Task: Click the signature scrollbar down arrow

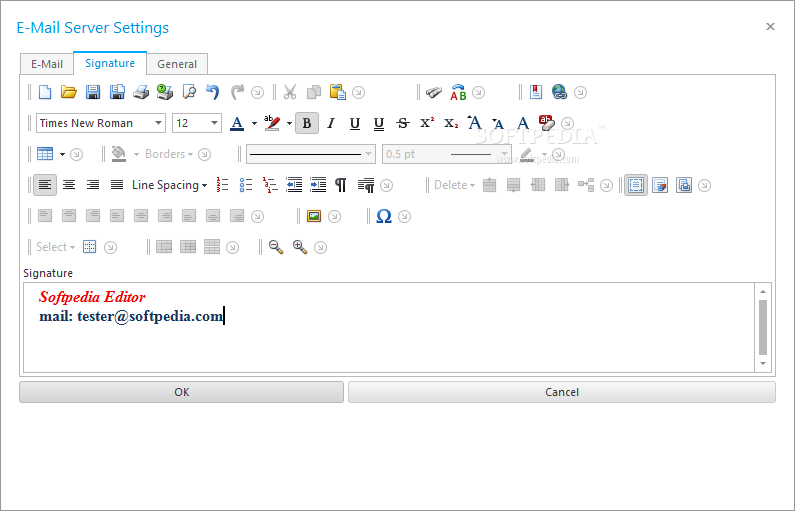Action: click(x=763, y=363)
